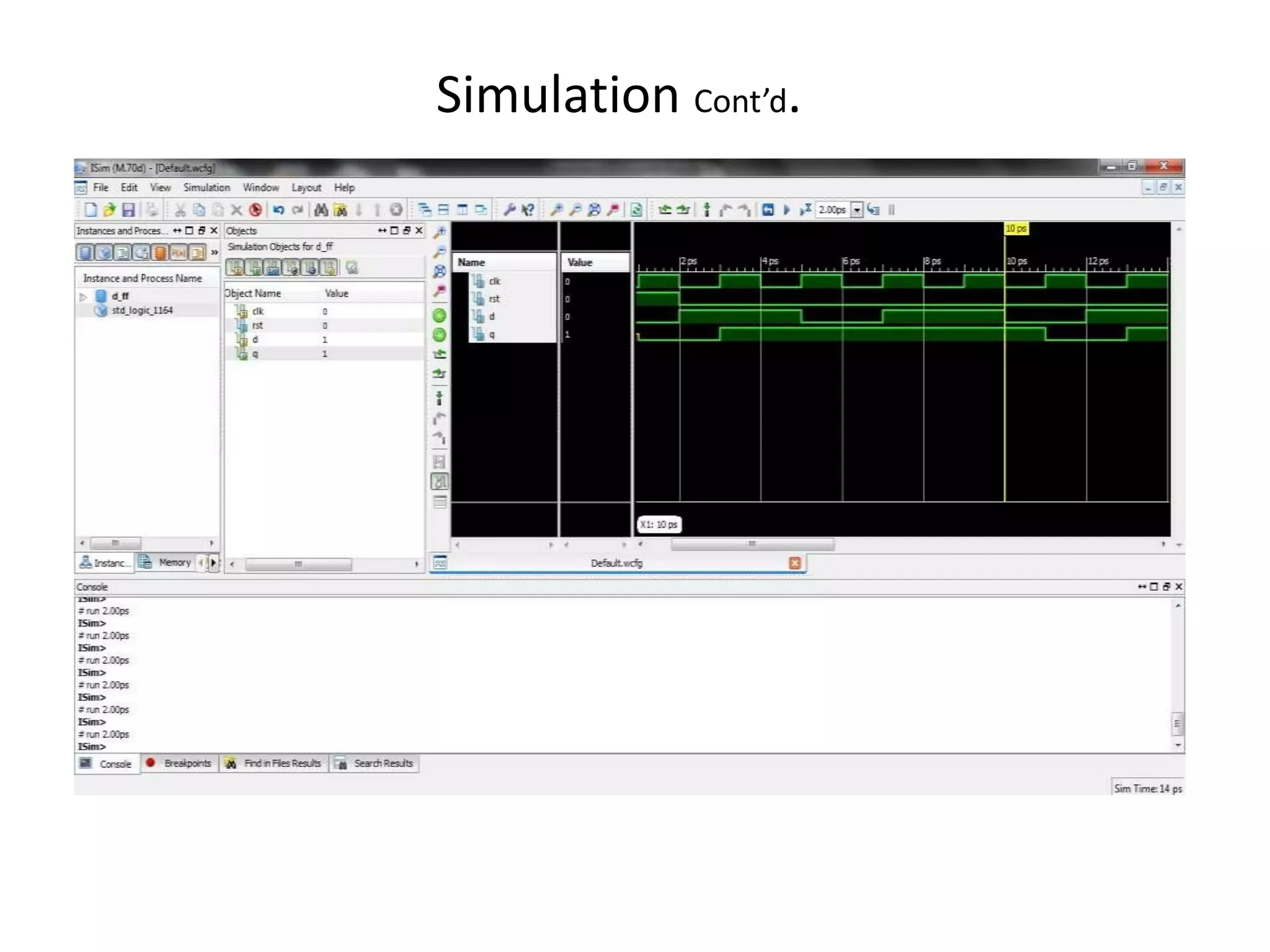Image resolution: width=1270 pixels, height=952 pixels.
Task: Click the Zoom In magnifier in the toolbar
Action: [x=556, y=210]
